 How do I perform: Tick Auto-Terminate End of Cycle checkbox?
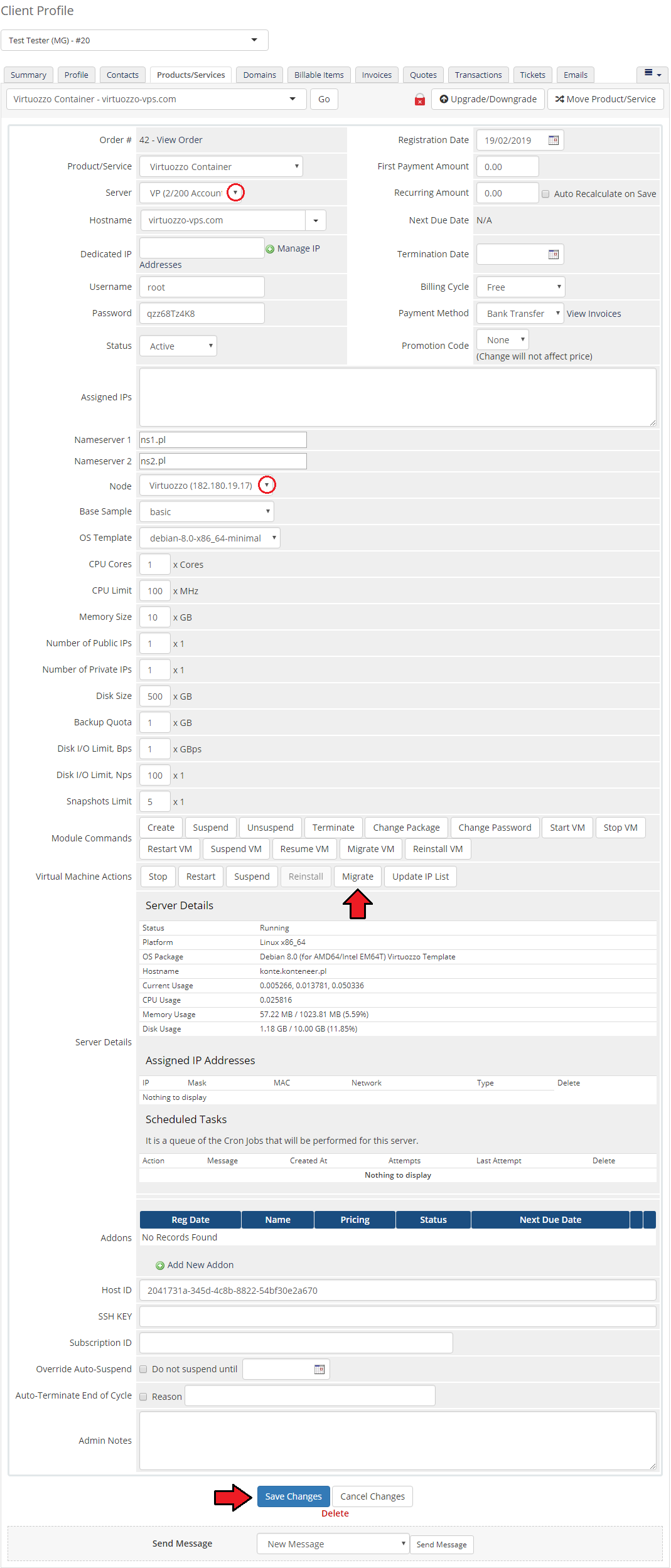[x=143, y=1397]
